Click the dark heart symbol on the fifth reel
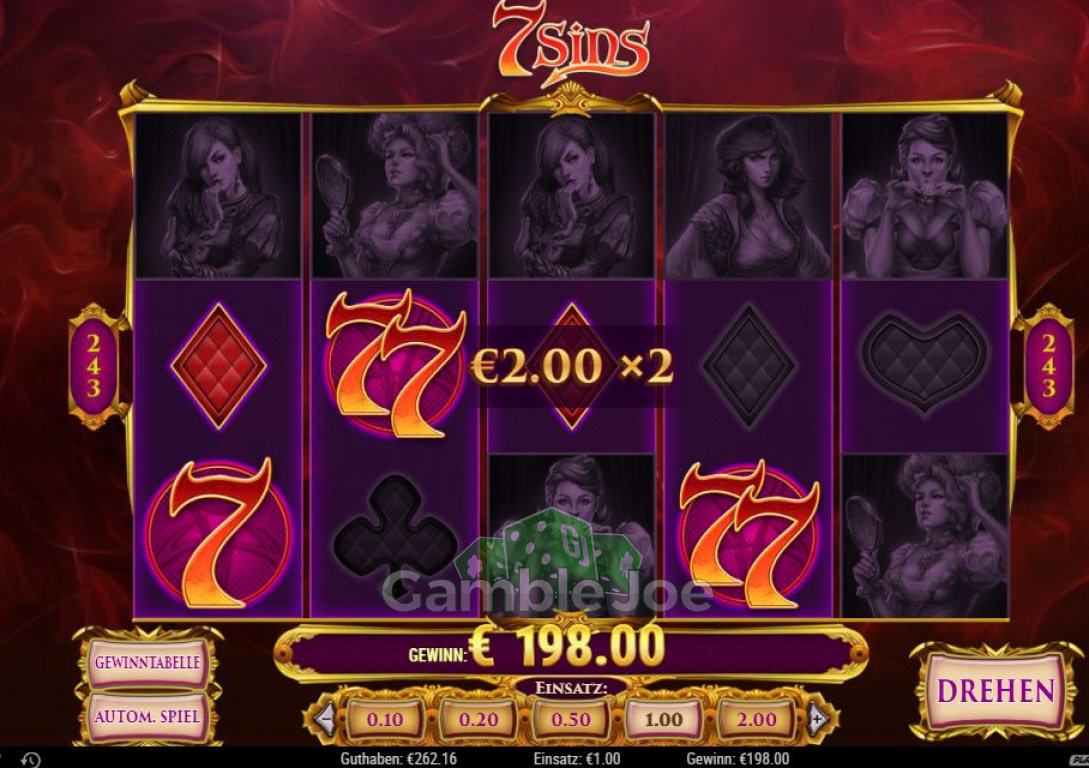The width and height of the screenshot is (1089, 768). pos(924,364)
